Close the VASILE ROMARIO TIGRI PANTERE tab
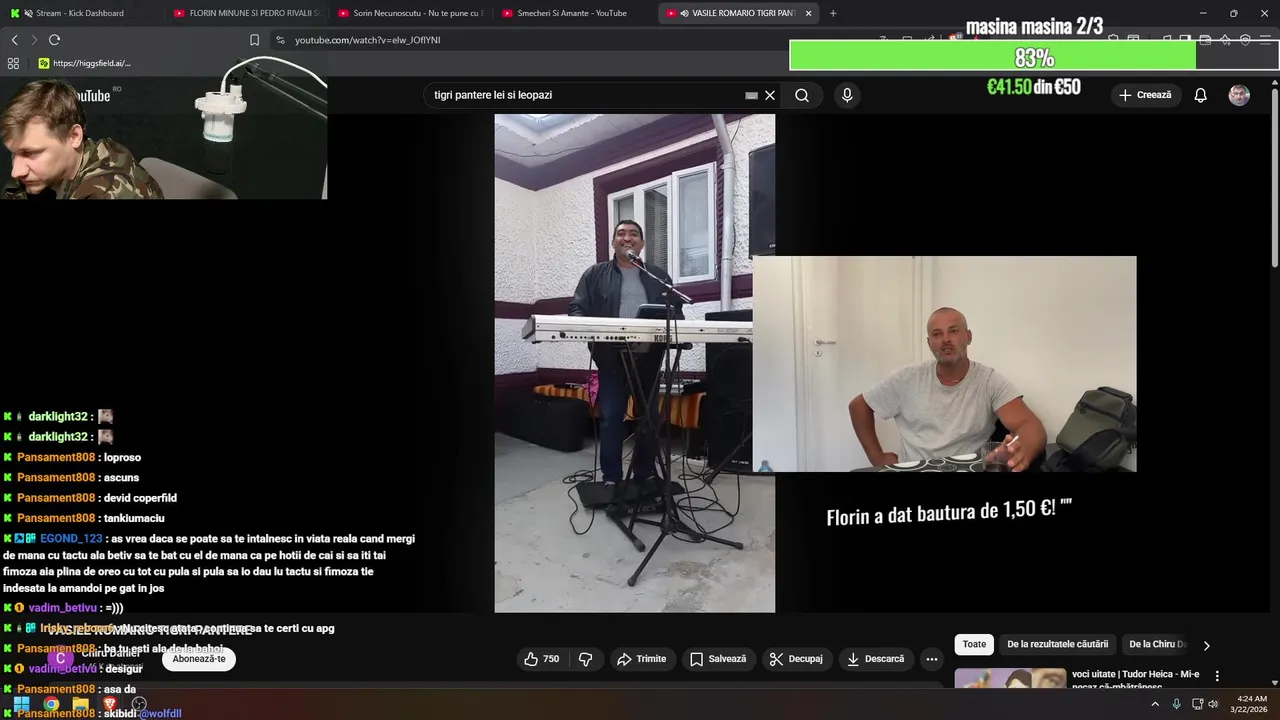The height and width of the screenshot is (720, 1280). pos(808,13)
